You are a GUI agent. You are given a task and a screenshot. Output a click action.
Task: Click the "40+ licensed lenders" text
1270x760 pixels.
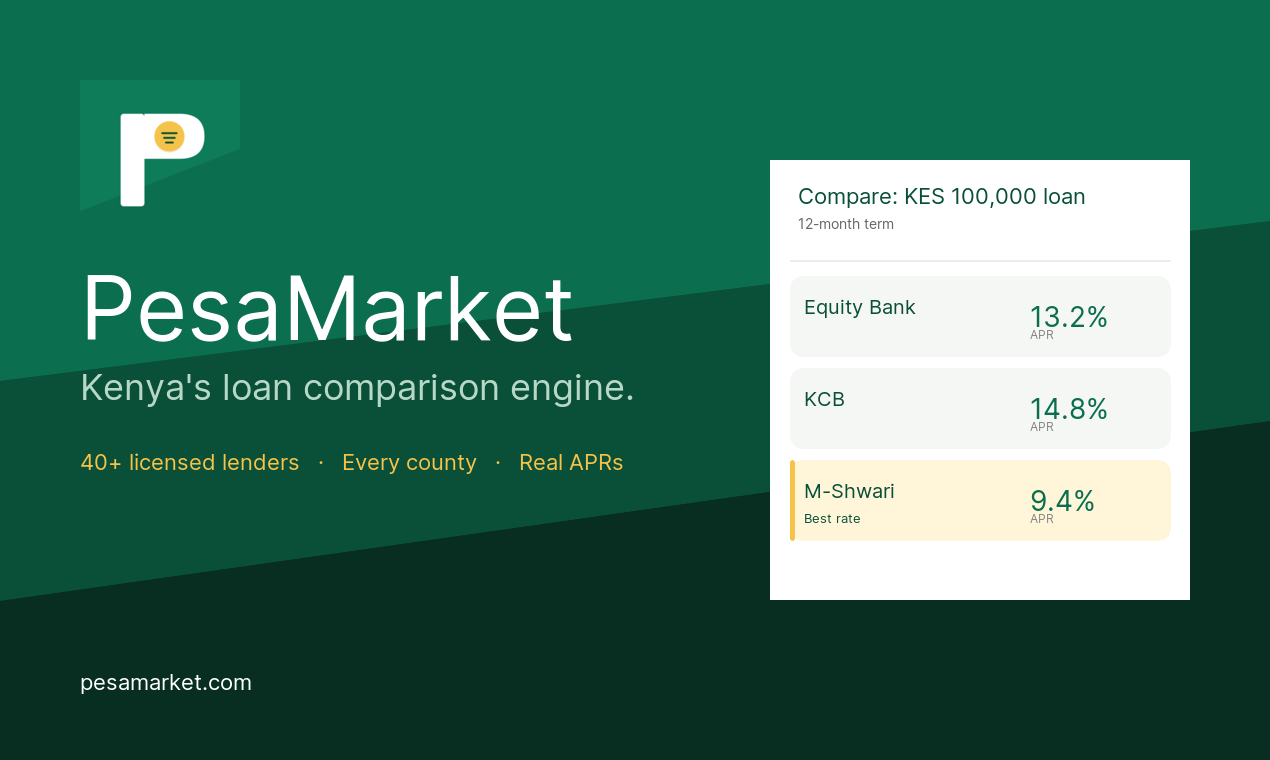(x=190, y=463)
